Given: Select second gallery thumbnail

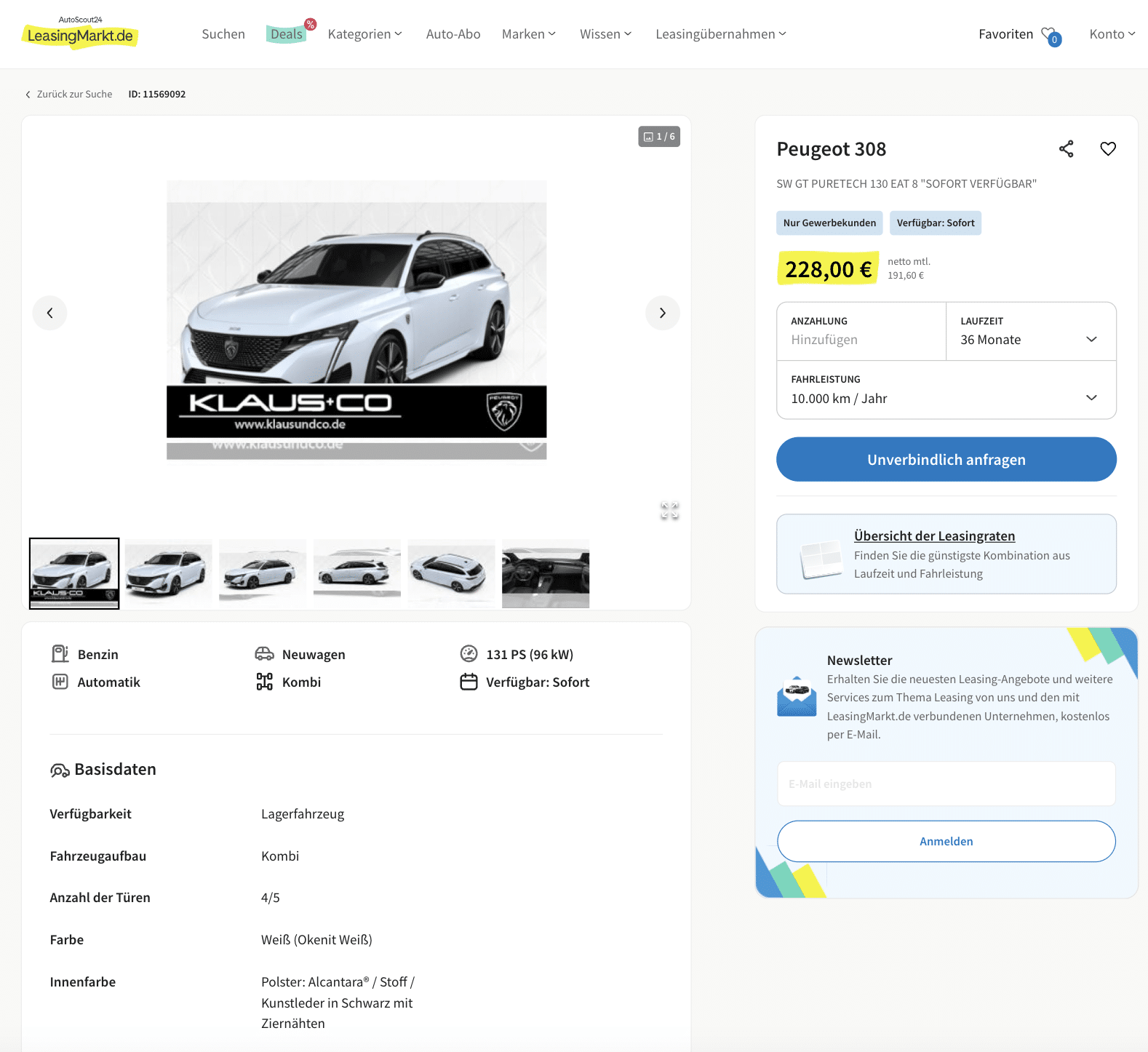Looking at the screenshot, I should pyautogui.click(x=168, y=573).
